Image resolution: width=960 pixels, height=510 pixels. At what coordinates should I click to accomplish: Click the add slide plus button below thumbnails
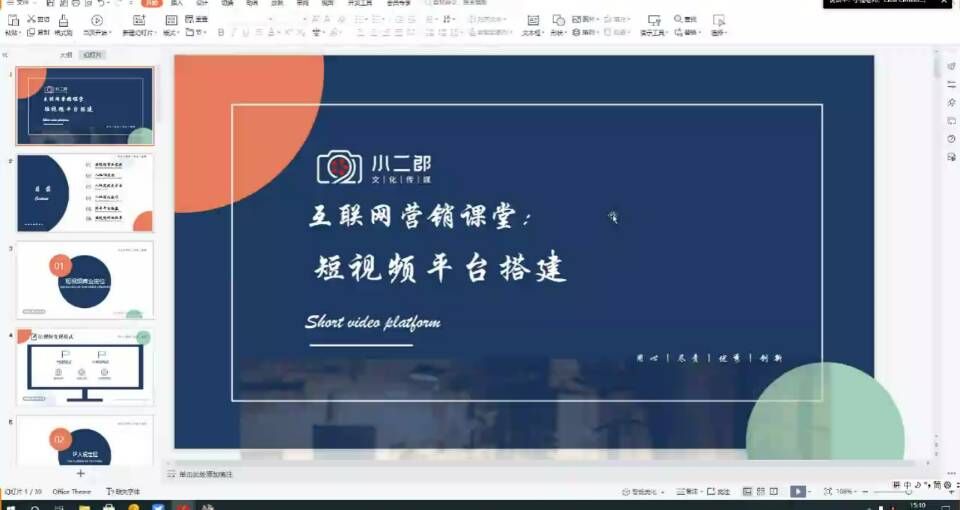81,473
